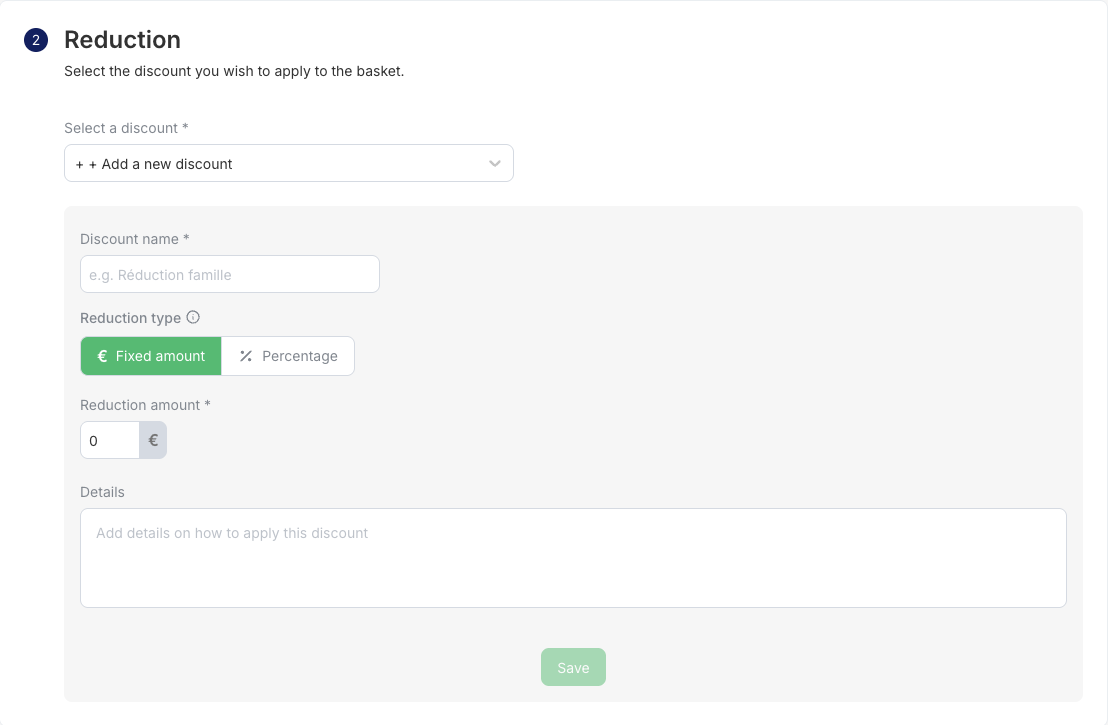This screenshot has width=1108, height=725.
Task: Click the 'Reduction type' label text
Action: [x=130, y=318]
